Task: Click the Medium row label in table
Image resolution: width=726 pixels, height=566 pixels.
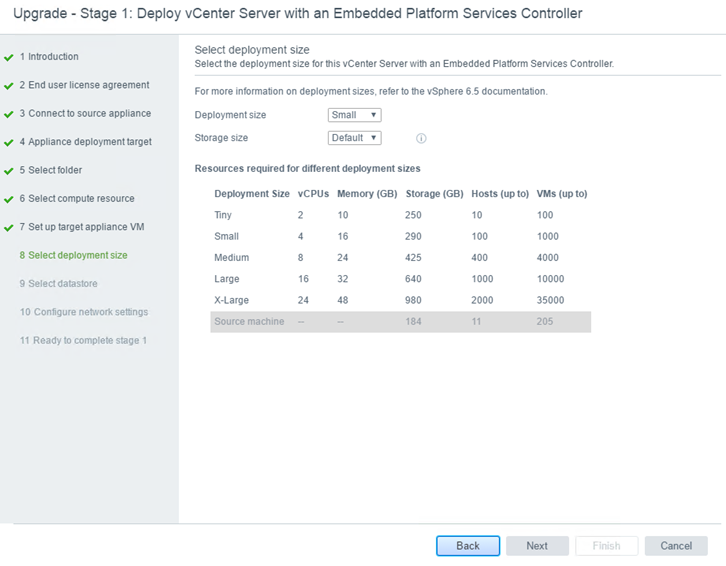Action: point(232,258)
